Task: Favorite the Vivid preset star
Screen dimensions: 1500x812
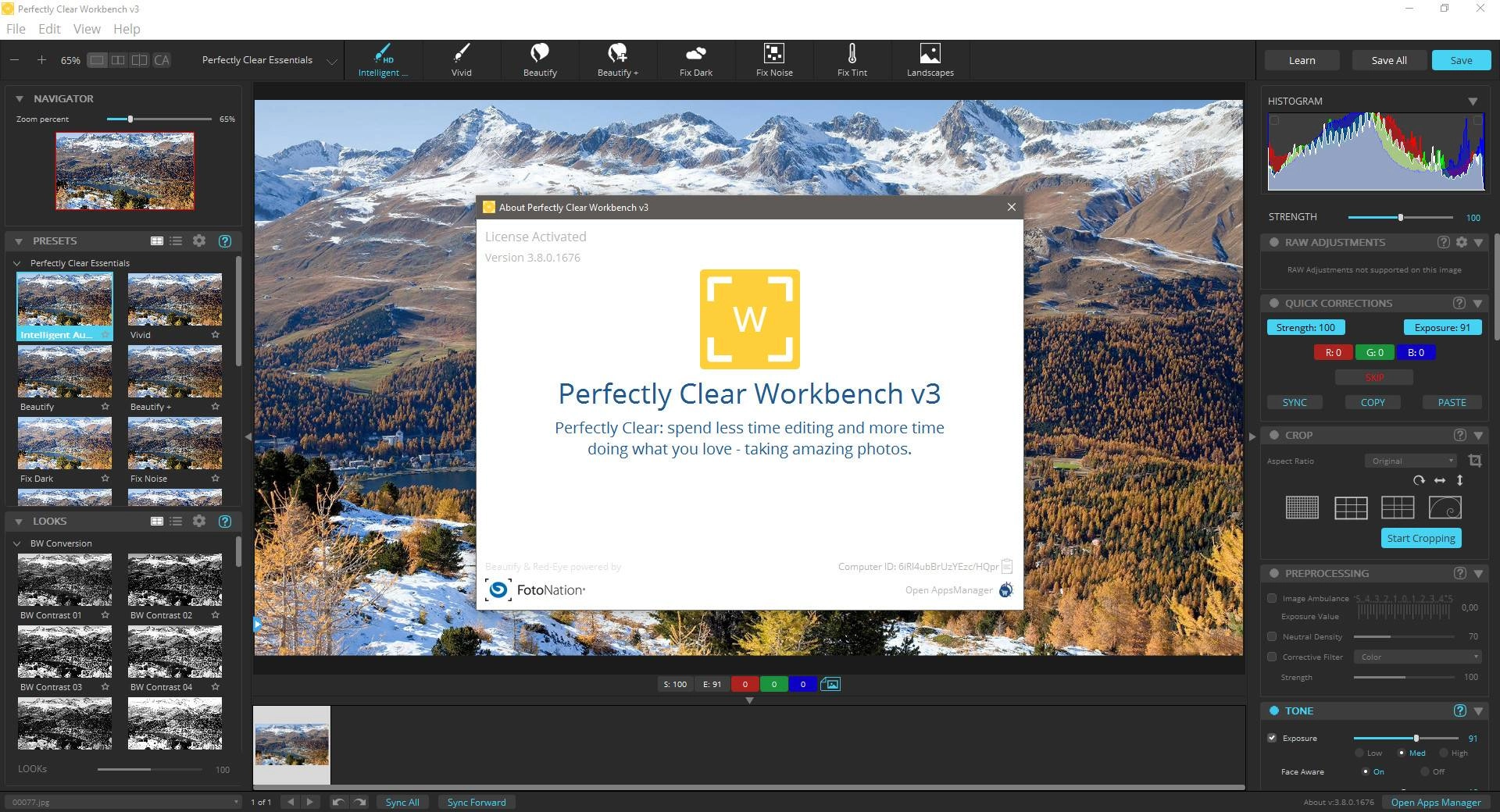Action: coord(216,335)
